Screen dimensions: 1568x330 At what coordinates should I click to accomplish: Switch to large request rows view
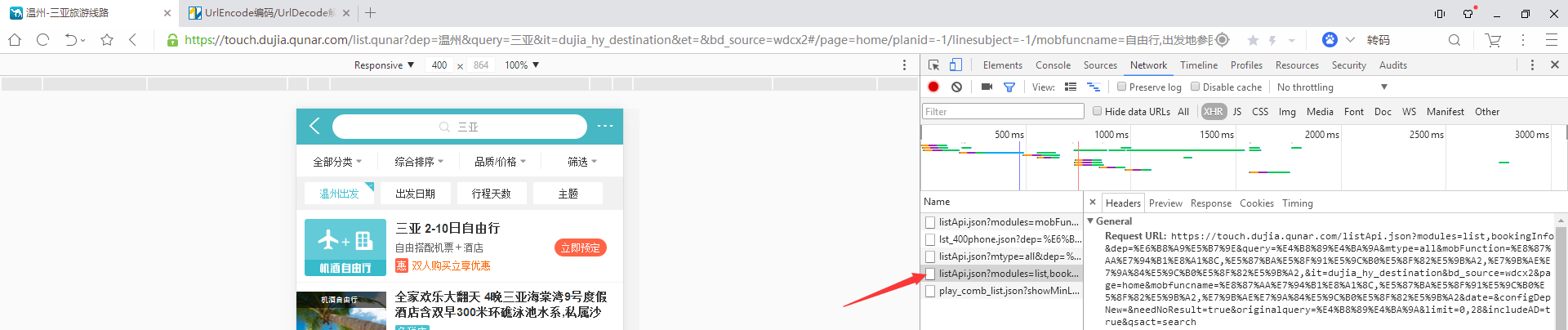[1071, 87]
